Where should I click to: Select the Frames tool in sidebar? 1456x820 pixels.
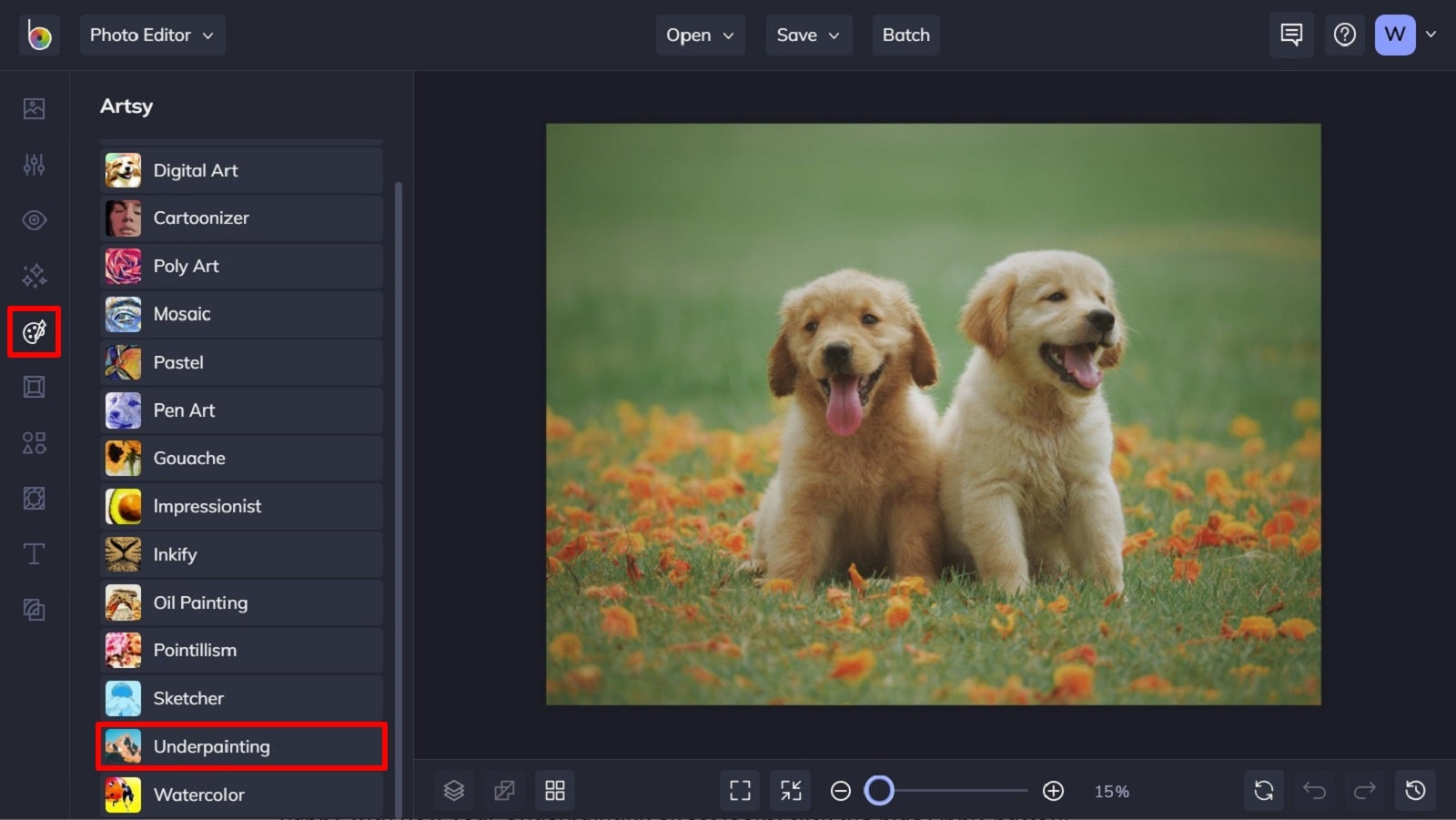pos(34,387)
